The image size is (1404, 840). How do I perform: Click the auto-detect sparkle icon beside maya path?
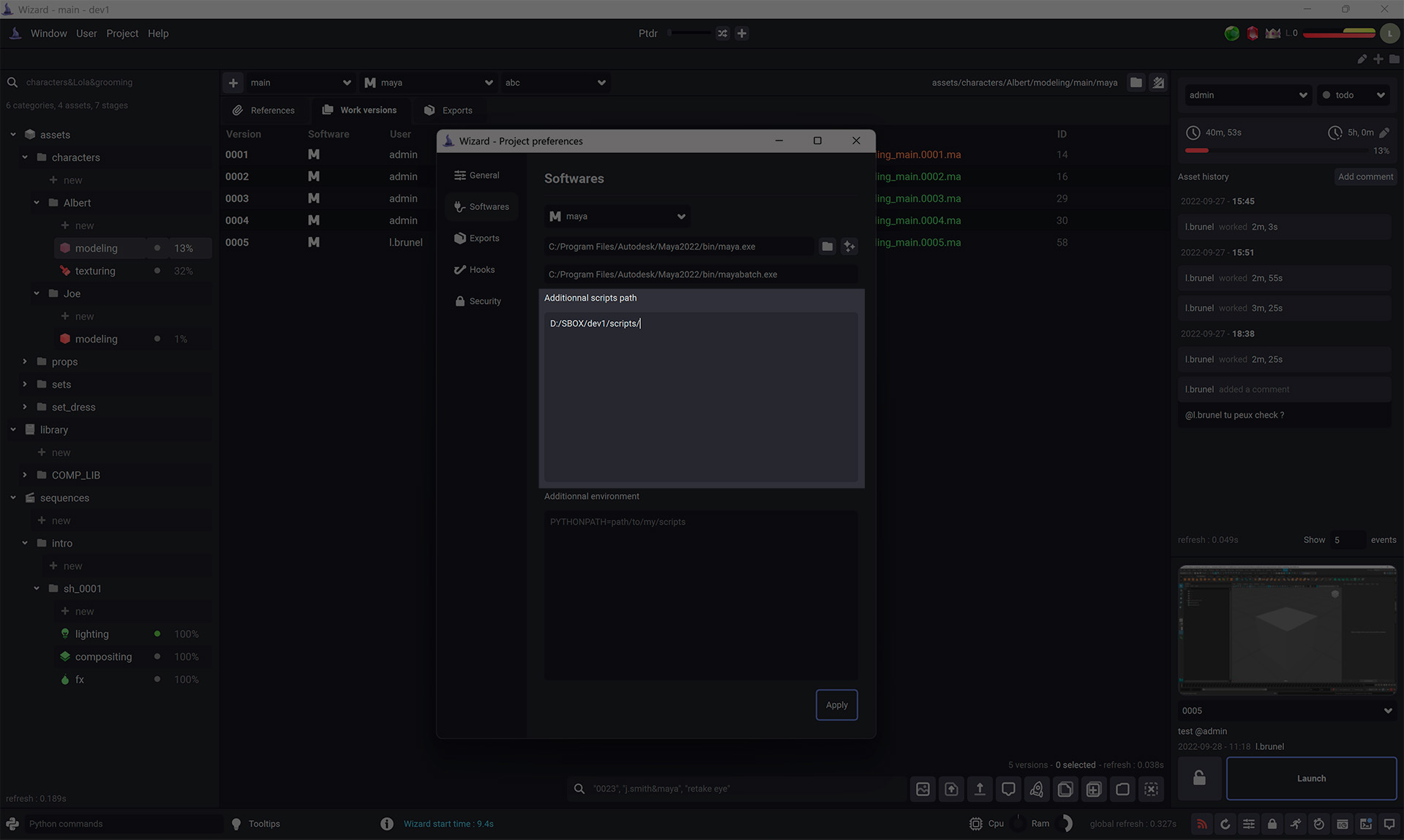click(849, 247)
